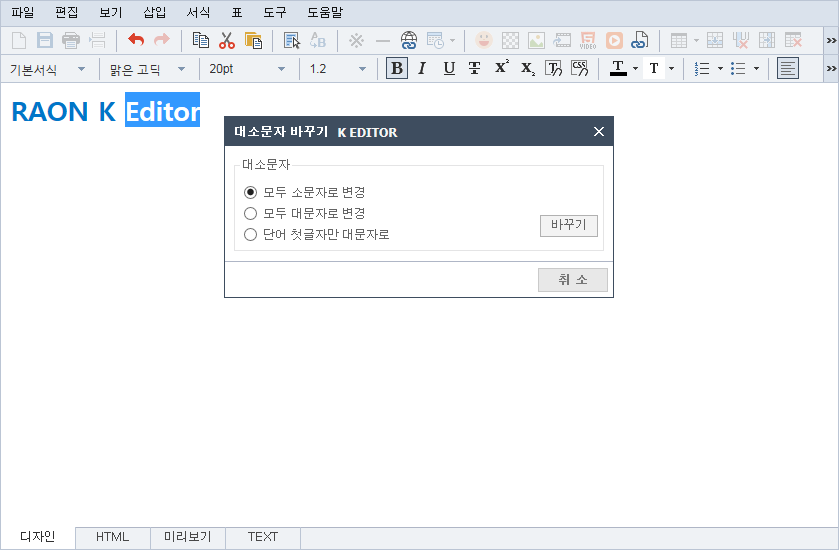Open the 서식 menu
The height and width of the screenshot is (550, 839).
198,12
